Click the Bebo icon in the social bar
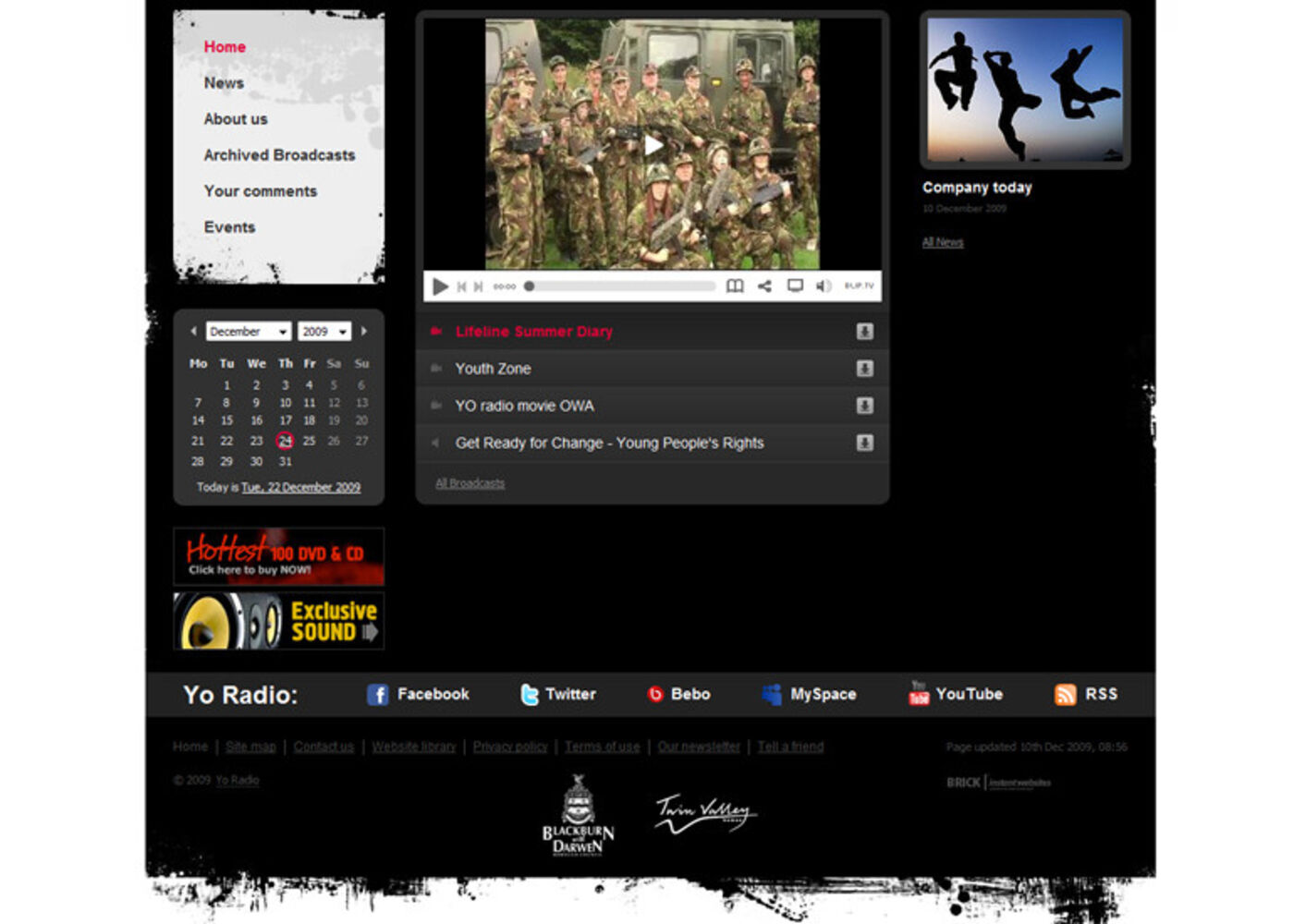 point(656,694)
